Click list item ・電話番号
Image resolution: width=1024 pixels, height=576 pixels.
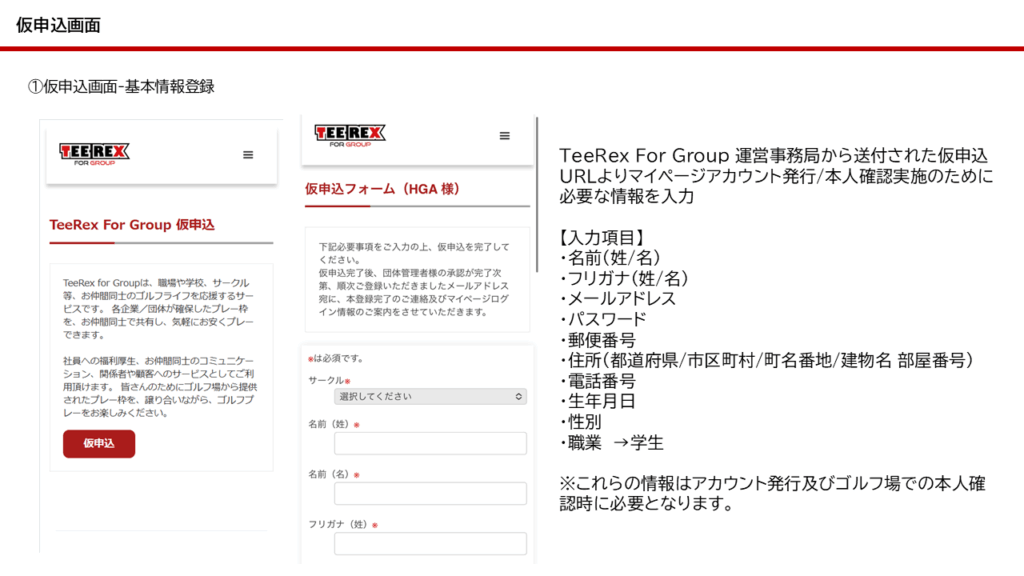(598, 381)
